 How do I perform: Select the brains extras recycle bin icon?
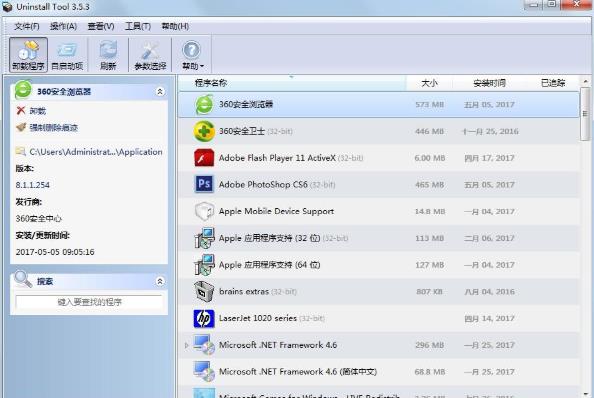tap(204, 291)
